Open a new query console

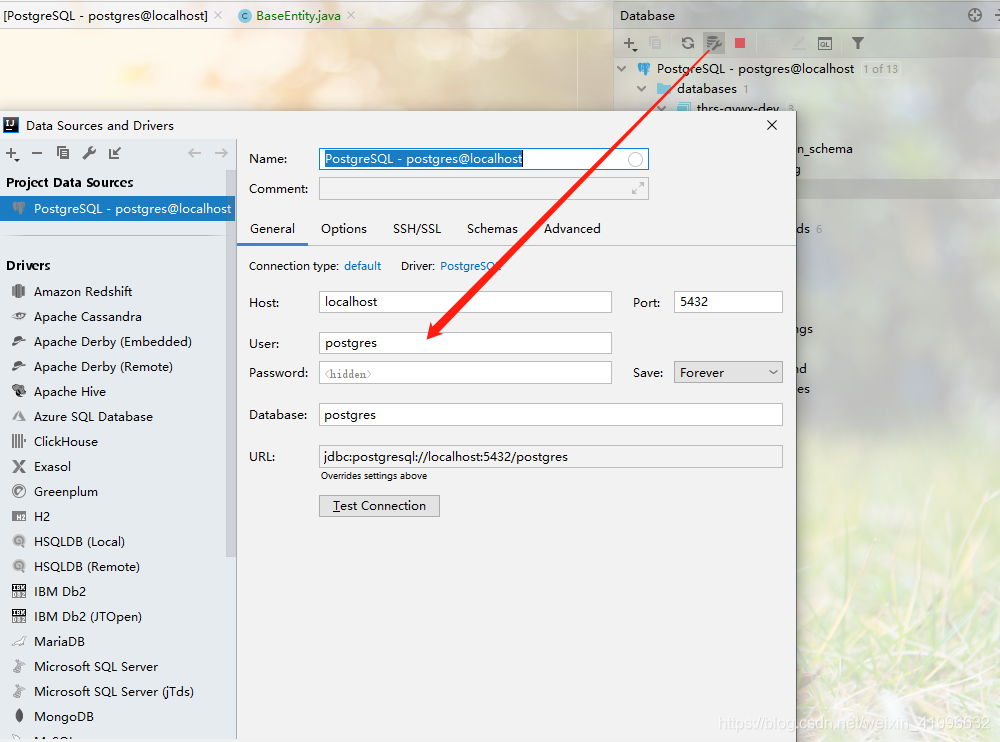tap(825, 43)
